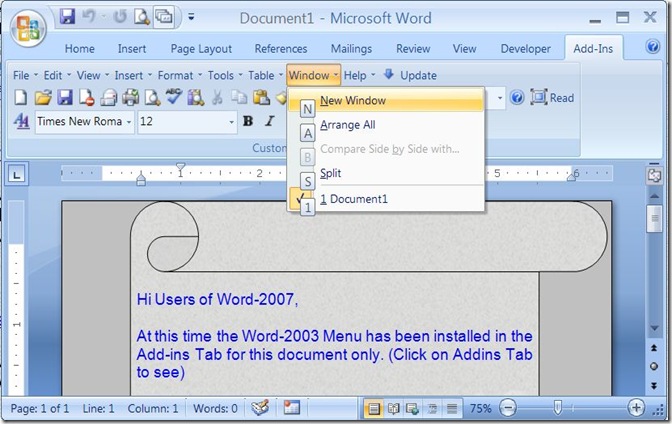Open ribbon Help at top right

(653, 46)
